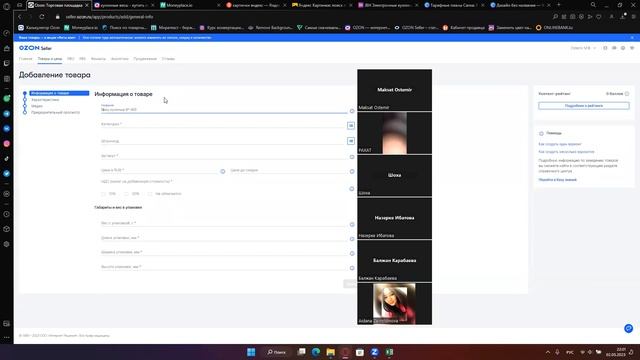Open the ONLINEBANK.ru bookmark

[554, 28]
